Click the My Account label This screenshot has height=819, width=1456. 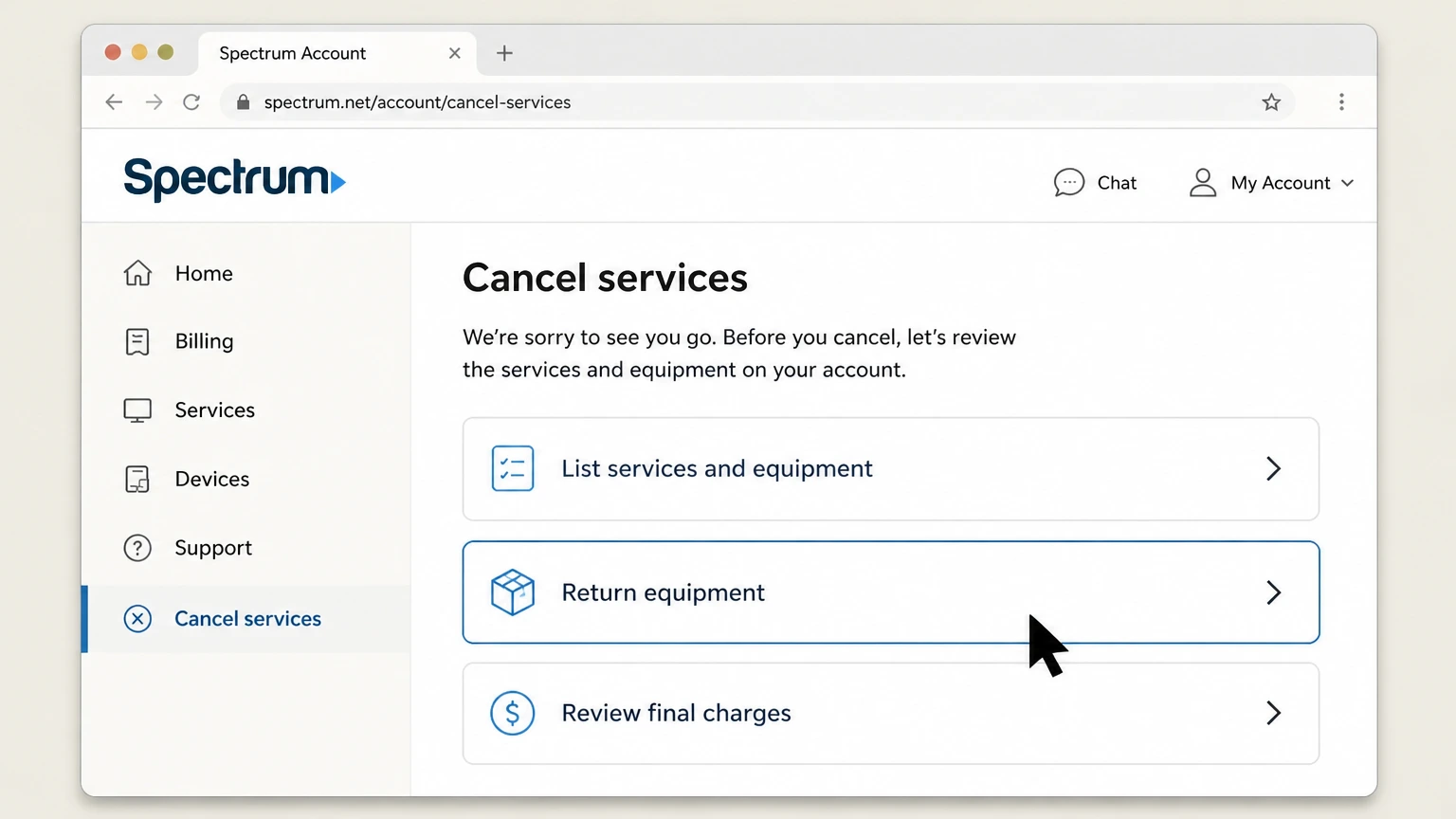pos(1281,183)
